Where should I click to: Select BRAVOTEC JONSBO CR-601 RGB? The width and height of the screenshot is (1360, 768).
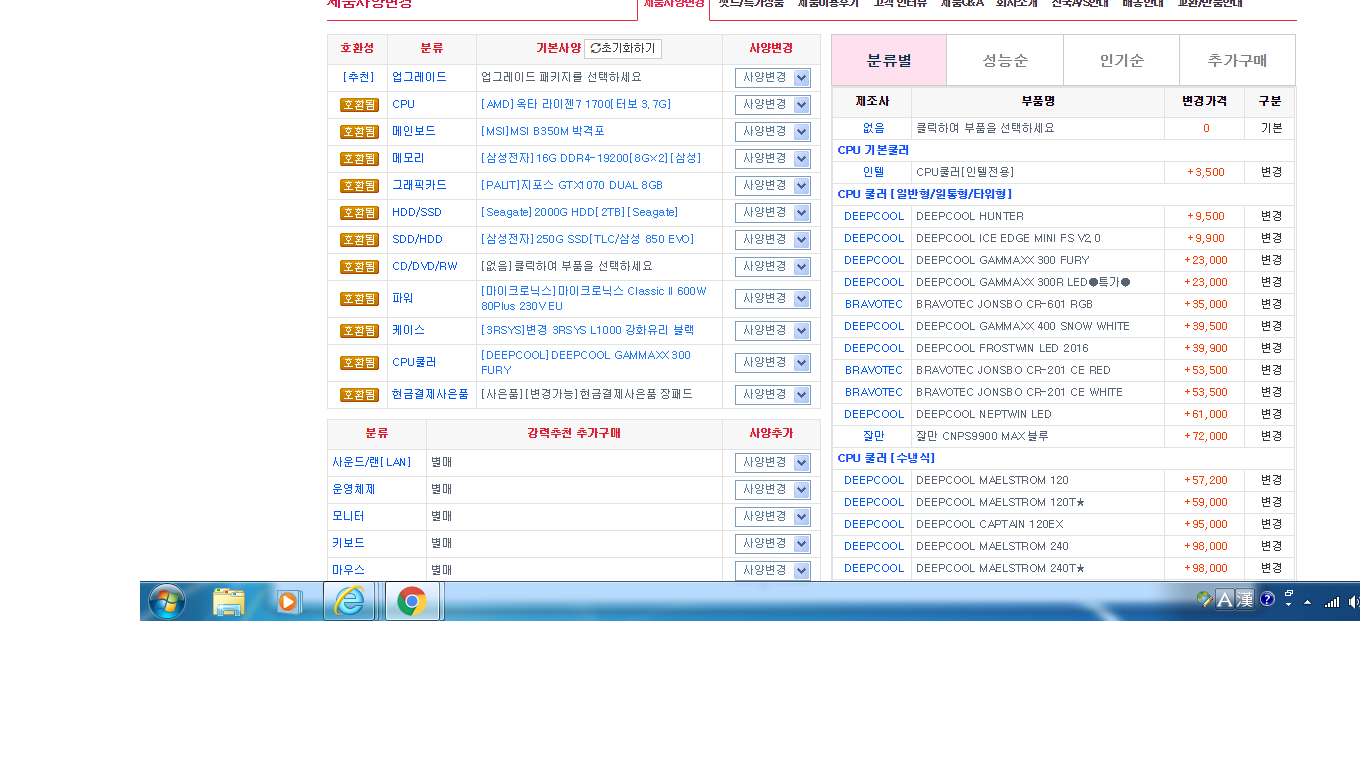[x=1004, y=304]
